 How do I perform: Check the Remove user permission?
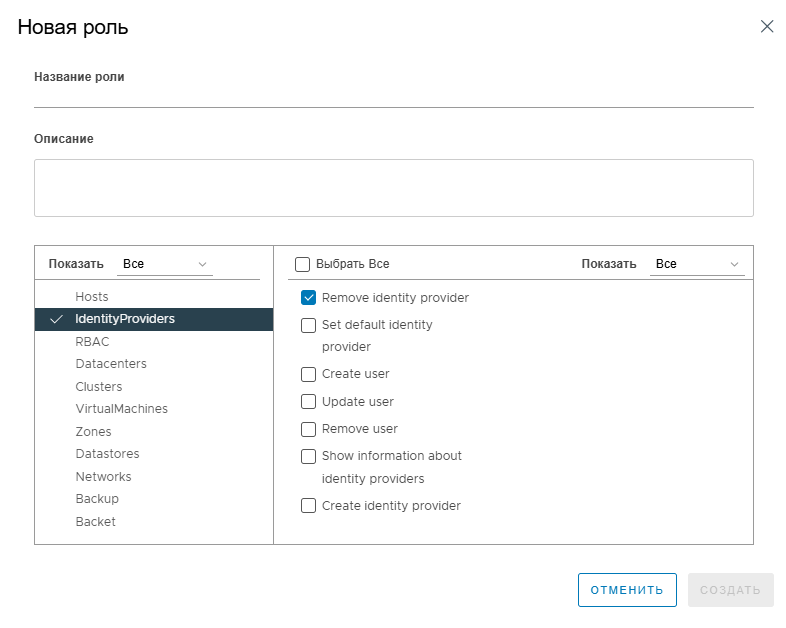[x=308, y=430]
